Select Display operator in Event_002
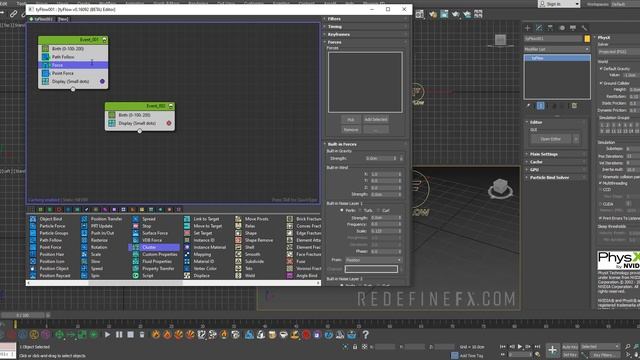 pos(140,123)
